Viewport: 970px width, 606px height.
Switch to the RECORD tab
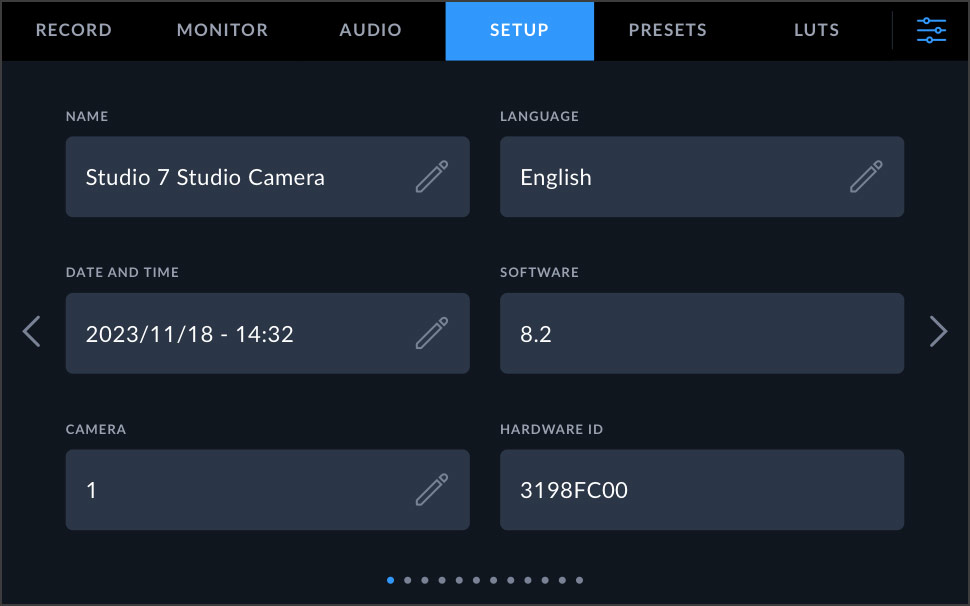[x=73, y=30]
